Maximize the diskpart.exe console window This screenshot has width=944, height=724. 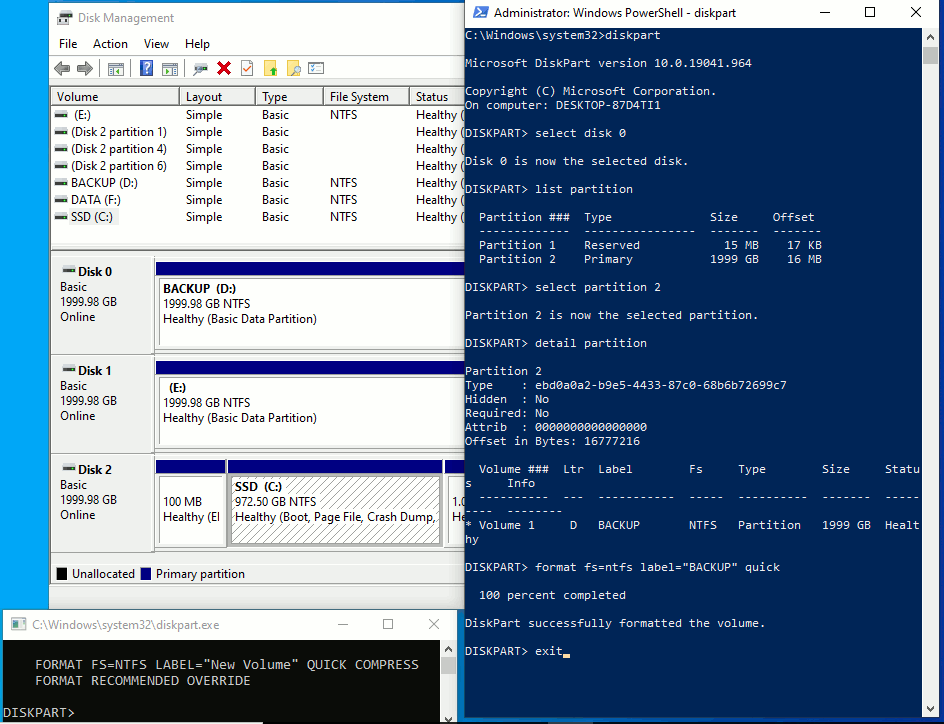tap(388, 624)
